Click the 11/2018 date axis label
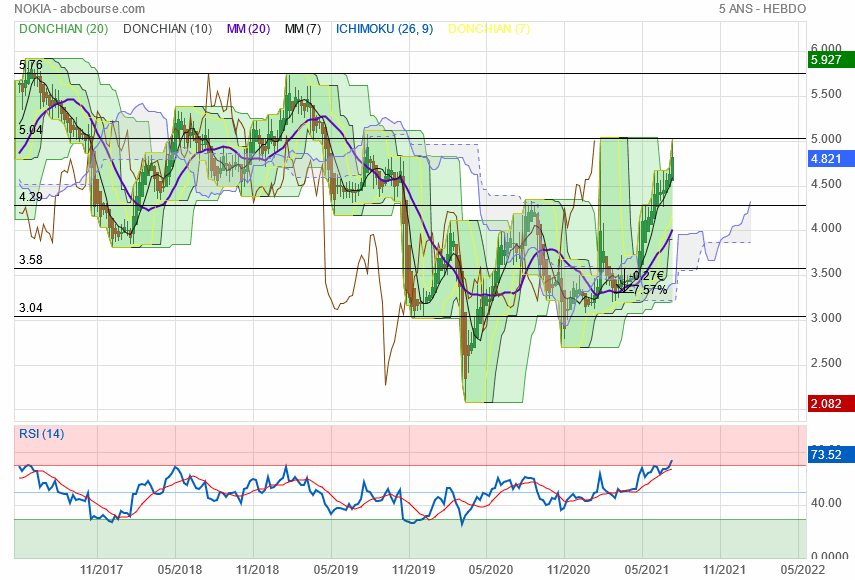Image resolution: width=855 pixels, height=580 pixels. (257, 570)
